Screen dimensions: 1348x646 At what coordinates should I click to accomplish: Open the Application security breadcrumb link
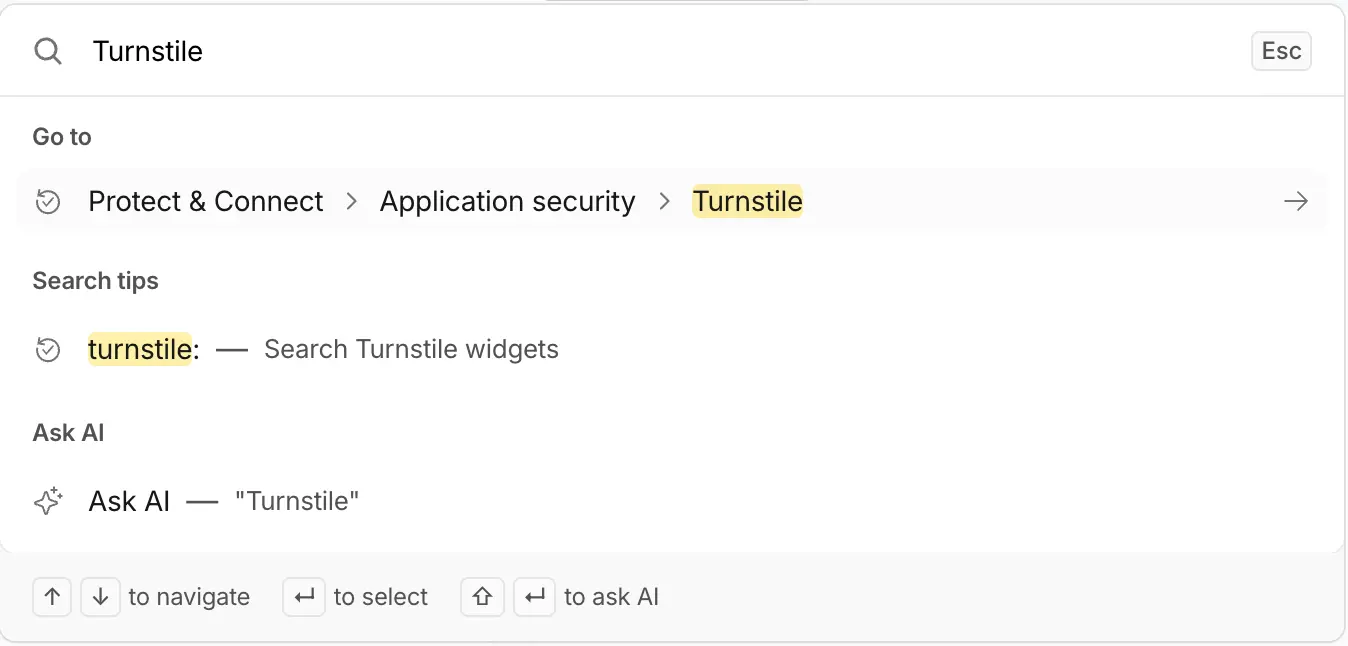(x=507, y=201)
